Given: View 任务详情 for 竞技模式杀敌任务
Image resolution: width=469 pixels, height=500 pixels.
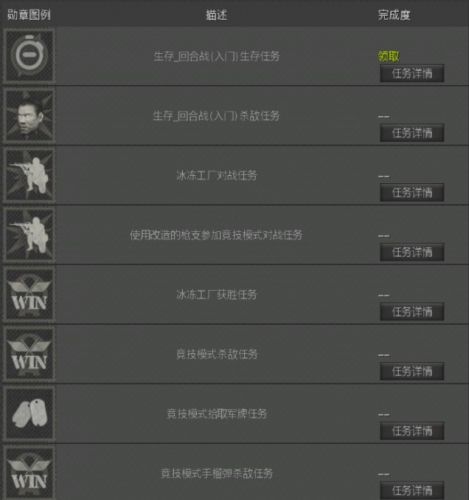Looking at the screenshot, I should (x=412, y=371).
